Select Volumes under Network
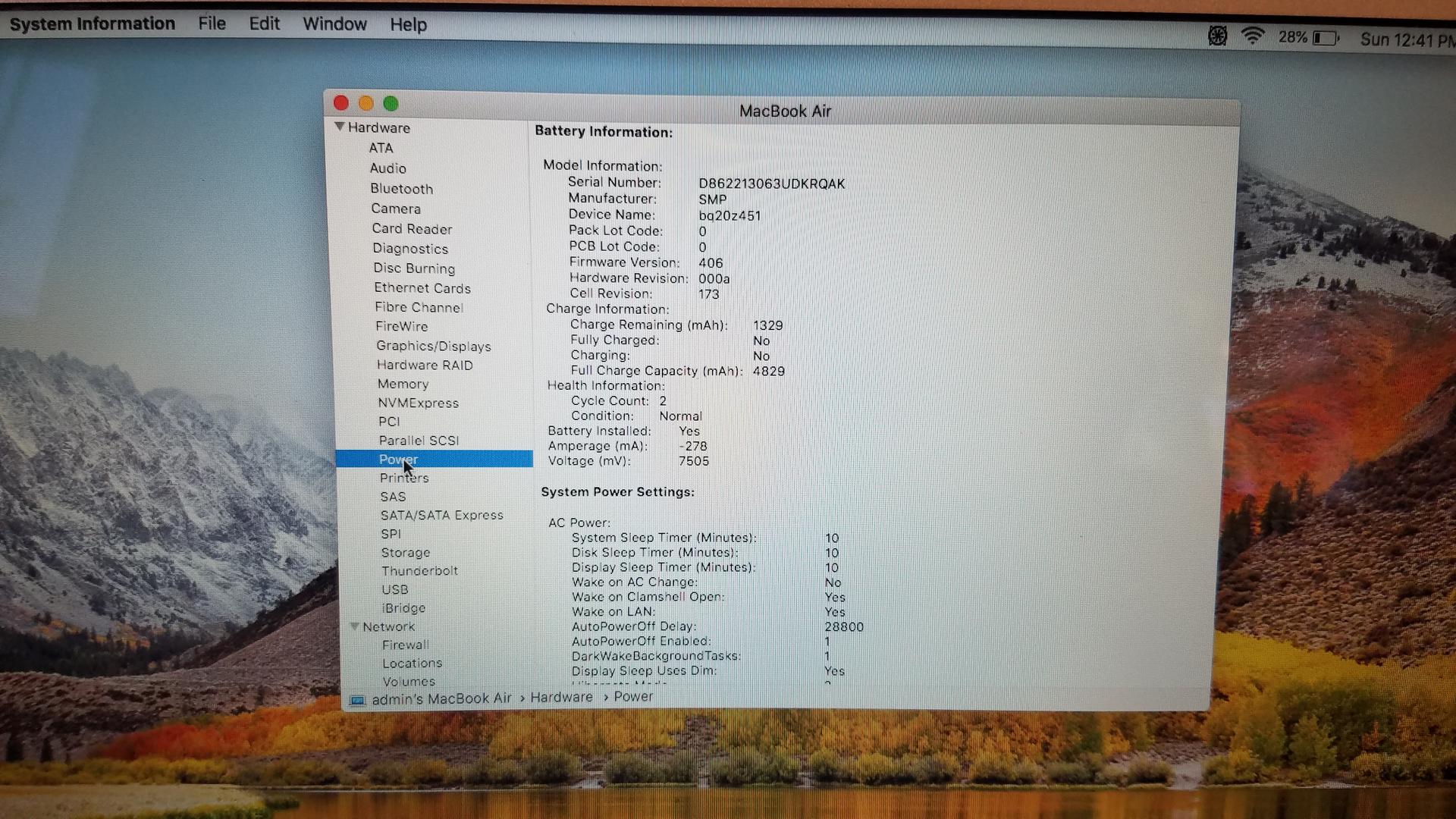Screen dimensions: 1456x819 coord(409,681)
